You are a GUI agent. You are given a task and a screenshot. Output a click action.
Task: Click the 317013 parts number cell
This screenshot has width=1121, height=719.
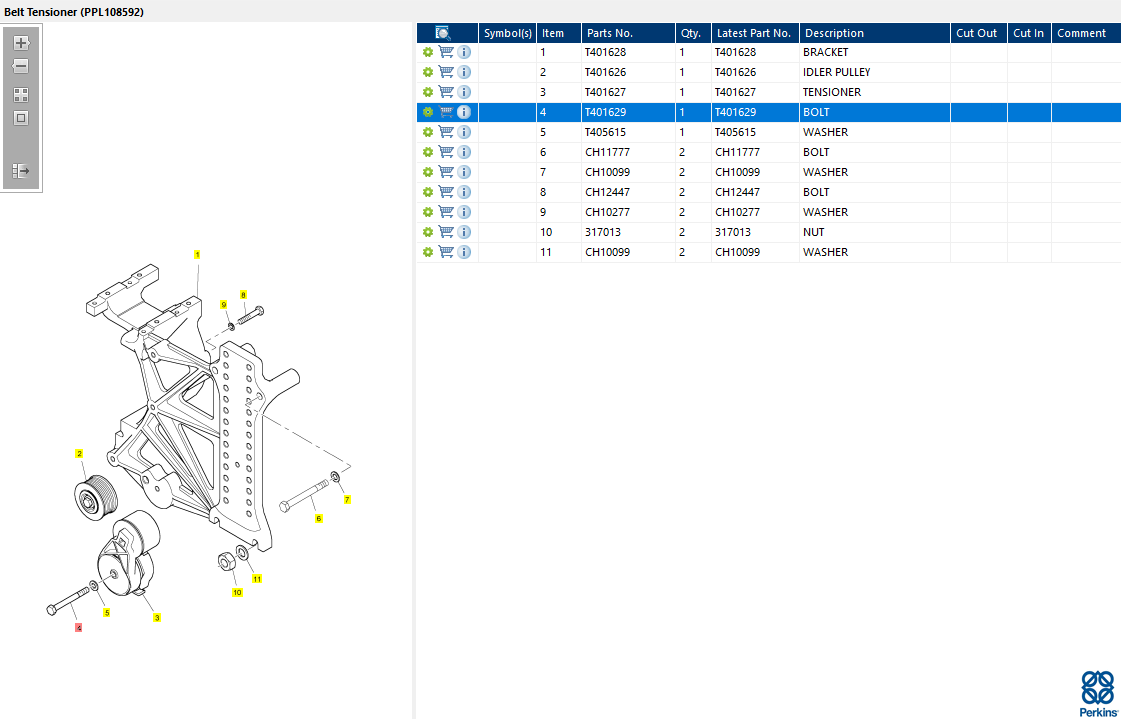pos(628,232)
